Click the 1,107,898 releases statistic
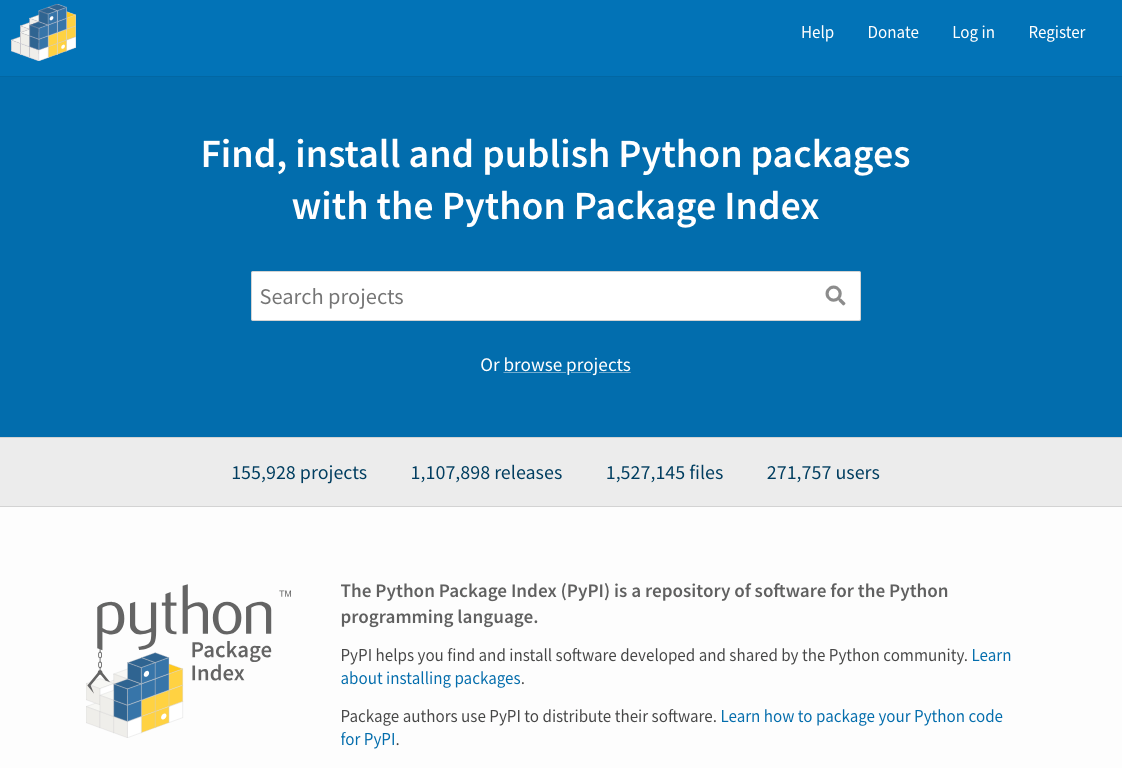Image resolution: width=1122 pixels, height=768 pixels. pyautogui.click(x=486, y=473)
